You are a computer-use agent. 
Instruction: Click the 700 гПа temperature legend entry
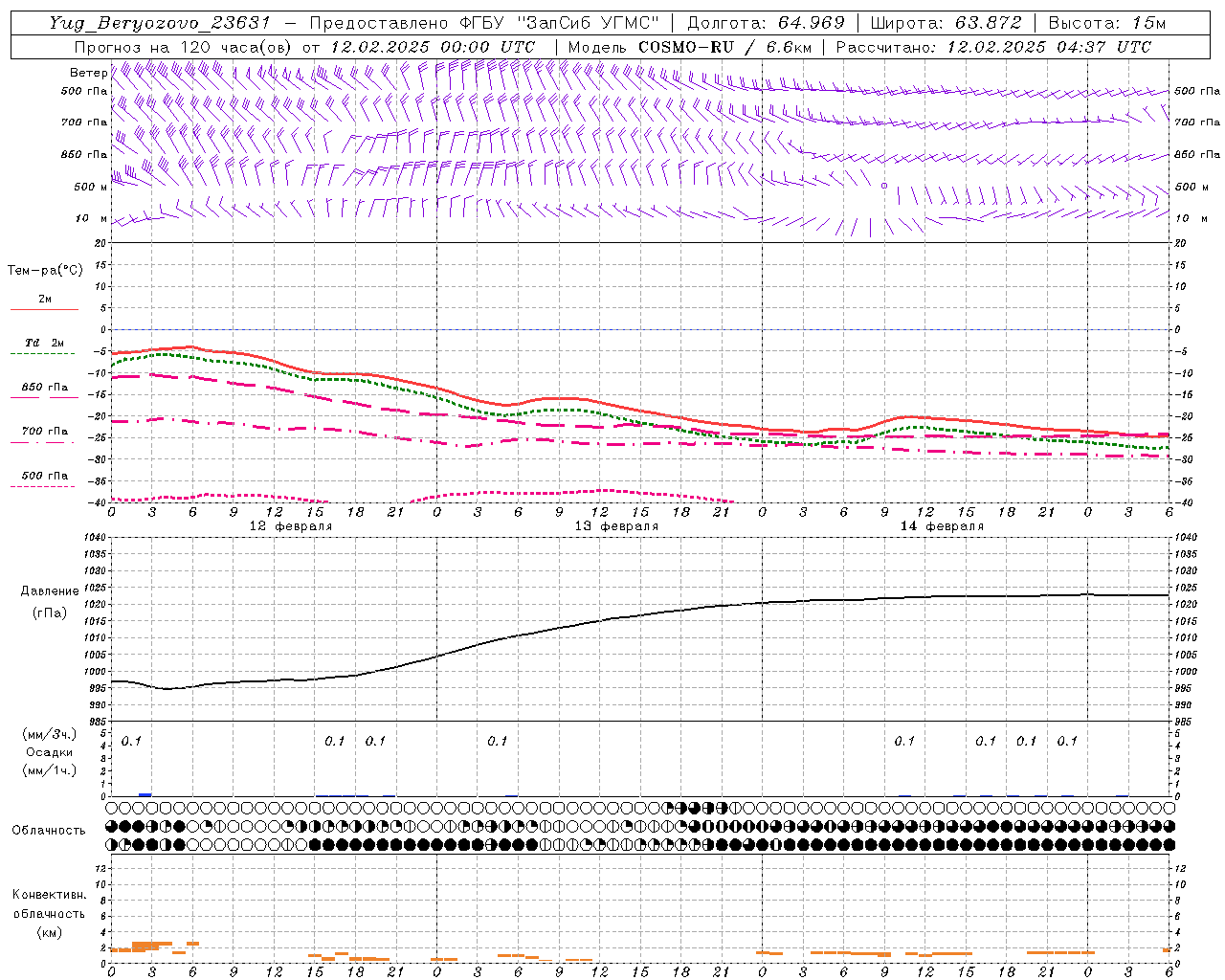(45, 432)
